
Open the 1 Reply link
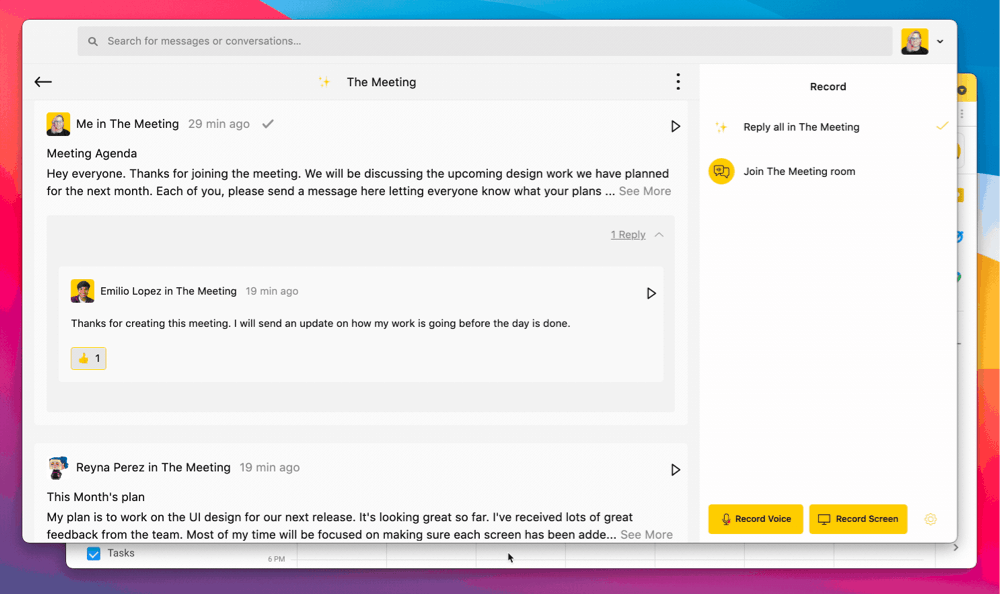coord(628,235)
